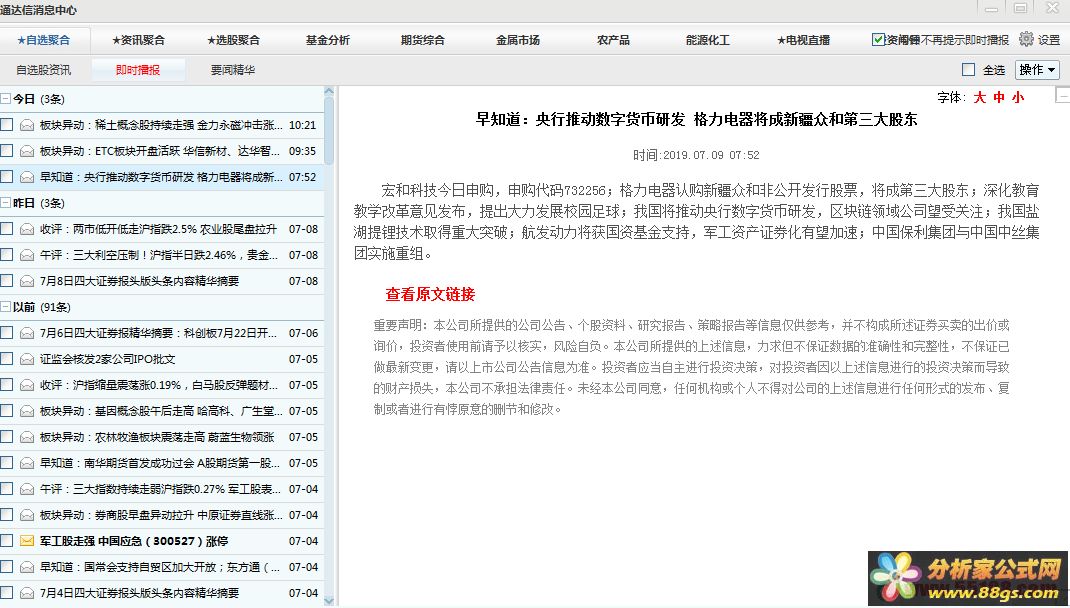
Task: Open 板块异动:稀土概念股持续走强 message
Action: 162,125
